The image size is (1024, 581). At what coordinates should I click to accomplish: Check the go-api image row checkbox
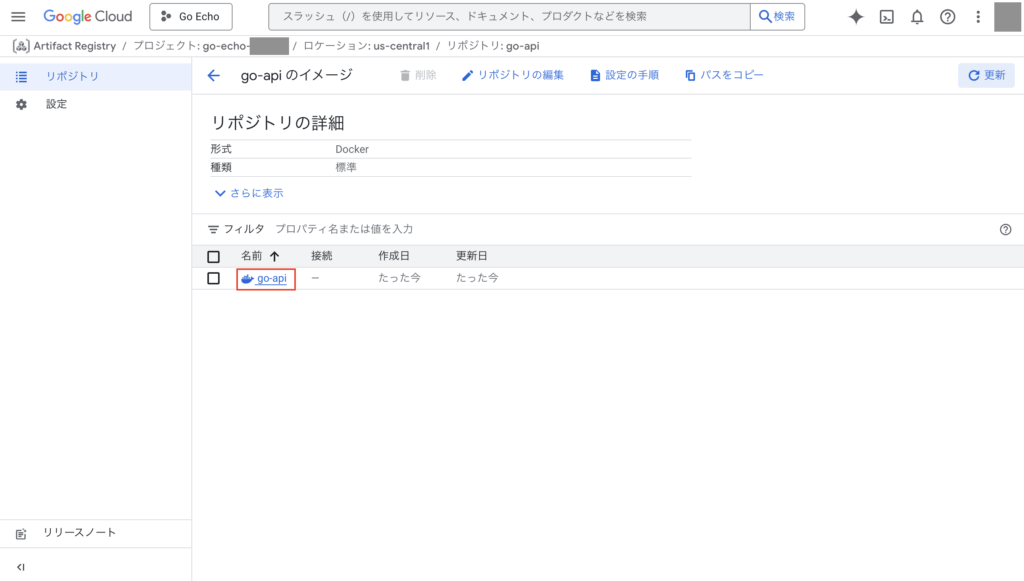tap(213, 279)
